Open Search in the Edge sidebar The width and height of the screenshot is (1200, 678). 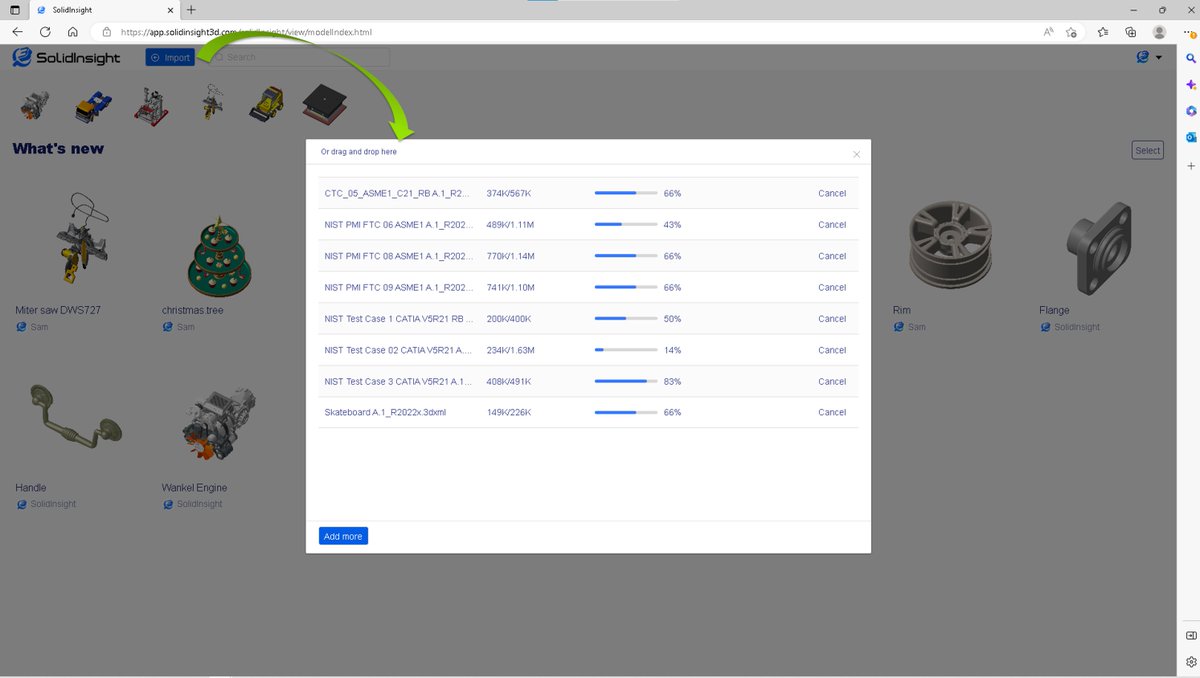tap(1190, 58)
